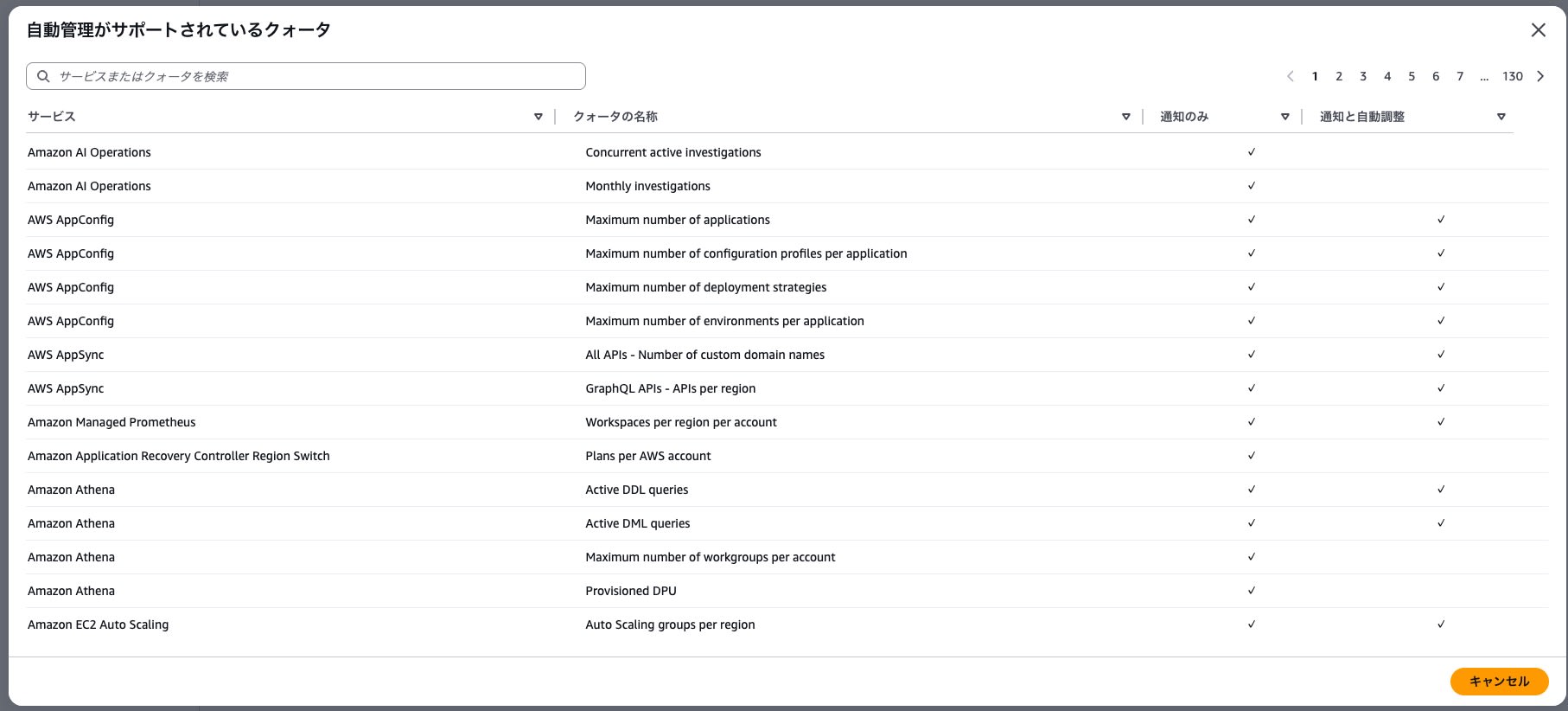Open the クォータの名称 column filter dropdown
1568x711 pixels.
(x=1126, y=116)
